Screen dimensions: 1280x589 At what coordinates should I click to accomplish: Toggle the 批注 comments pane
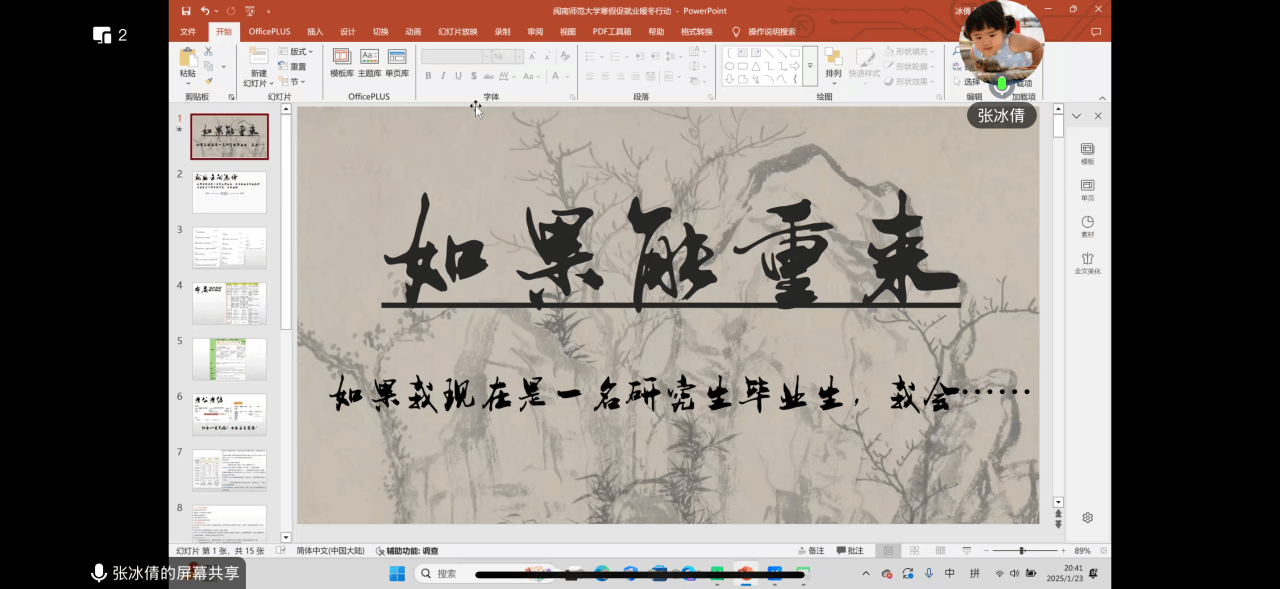click(849, 551)
